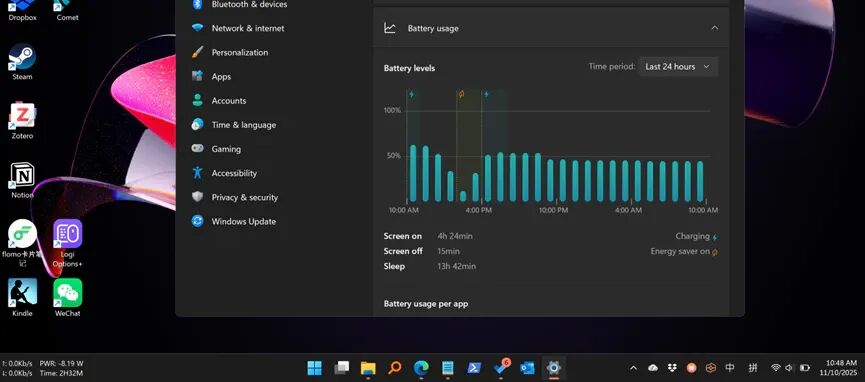Click the Network & internet Wi-Fi icon

coord(197,28)
